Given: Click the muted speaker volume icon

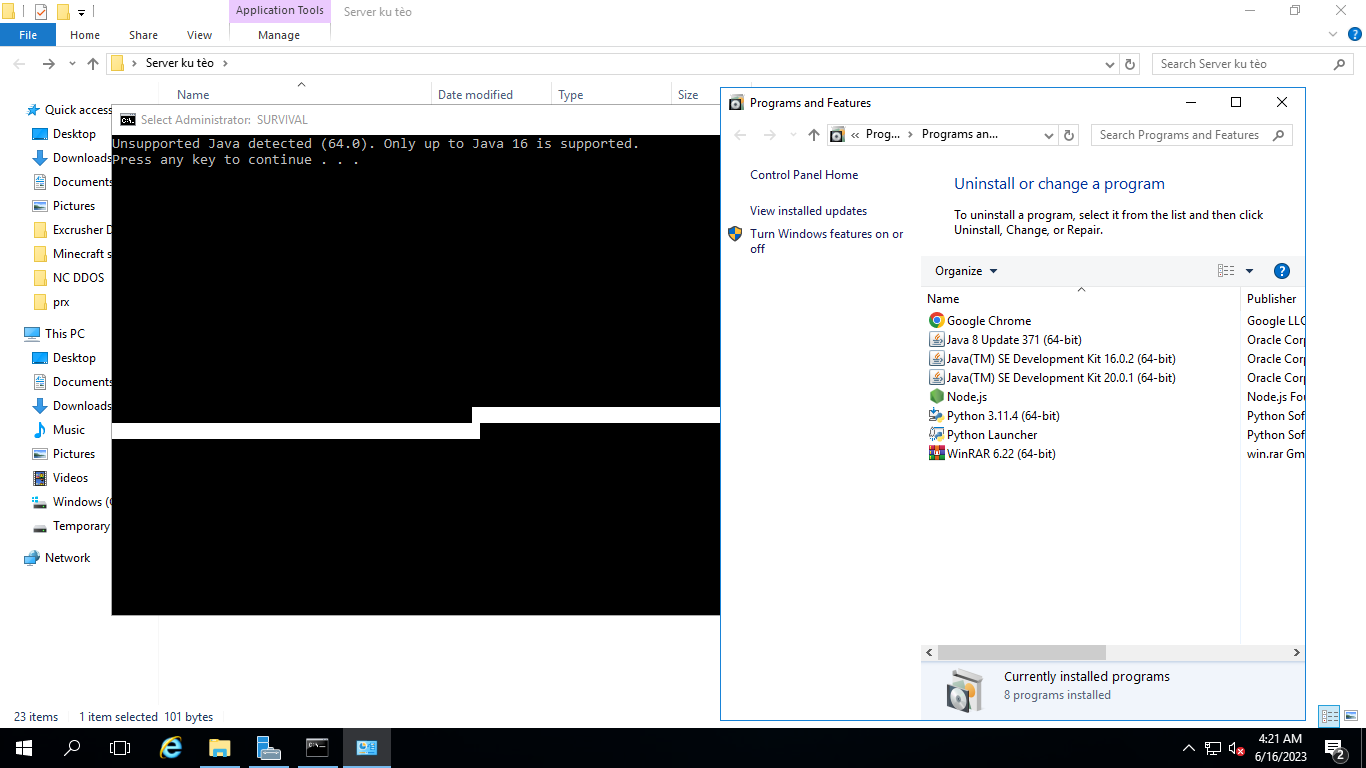Looking at the screenshot, I should [x=1237, y=748].
